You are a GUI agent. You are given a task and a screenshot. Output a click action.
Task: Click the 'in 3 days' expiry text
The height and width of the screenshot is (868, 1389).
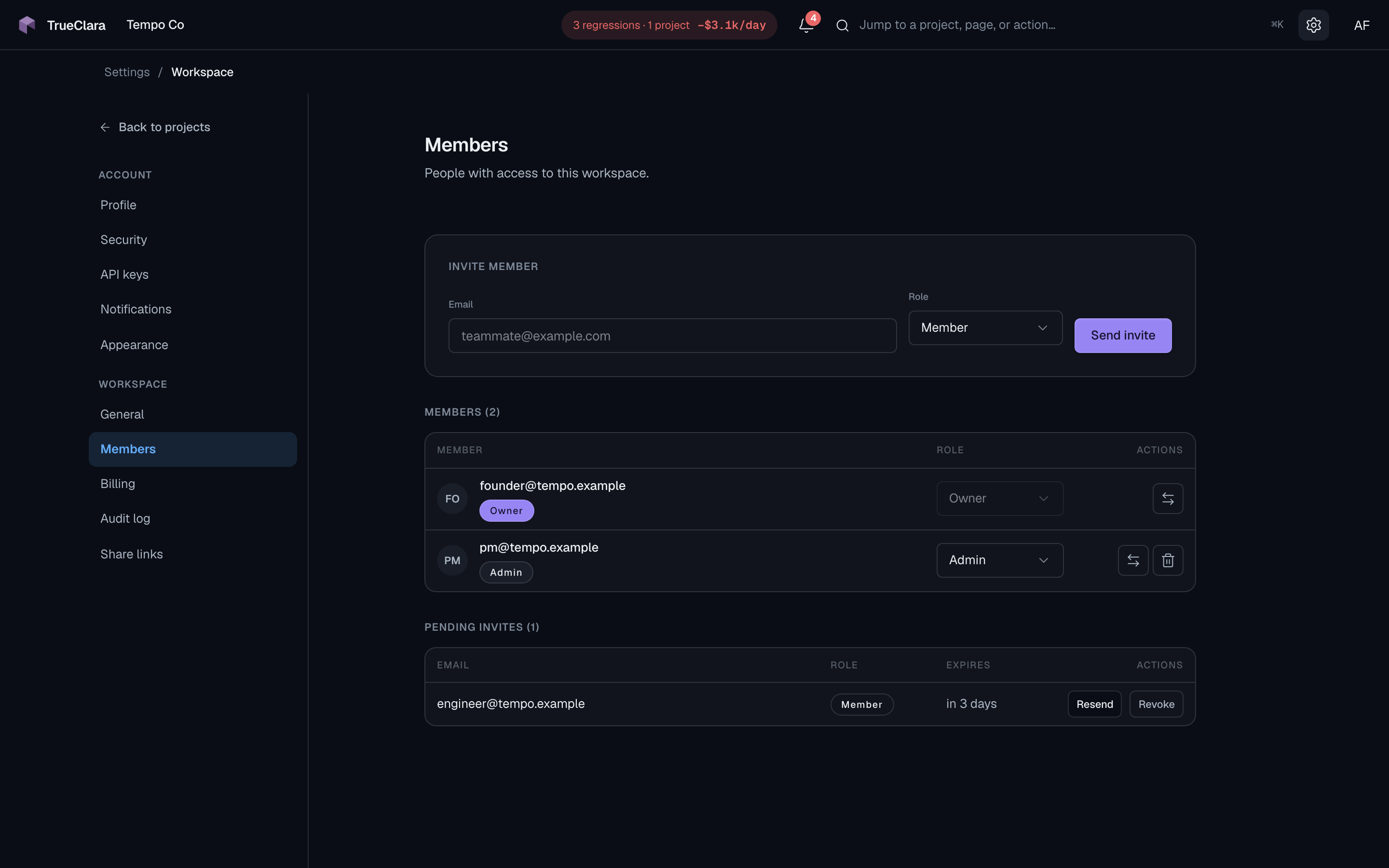(x=971, y=704)
